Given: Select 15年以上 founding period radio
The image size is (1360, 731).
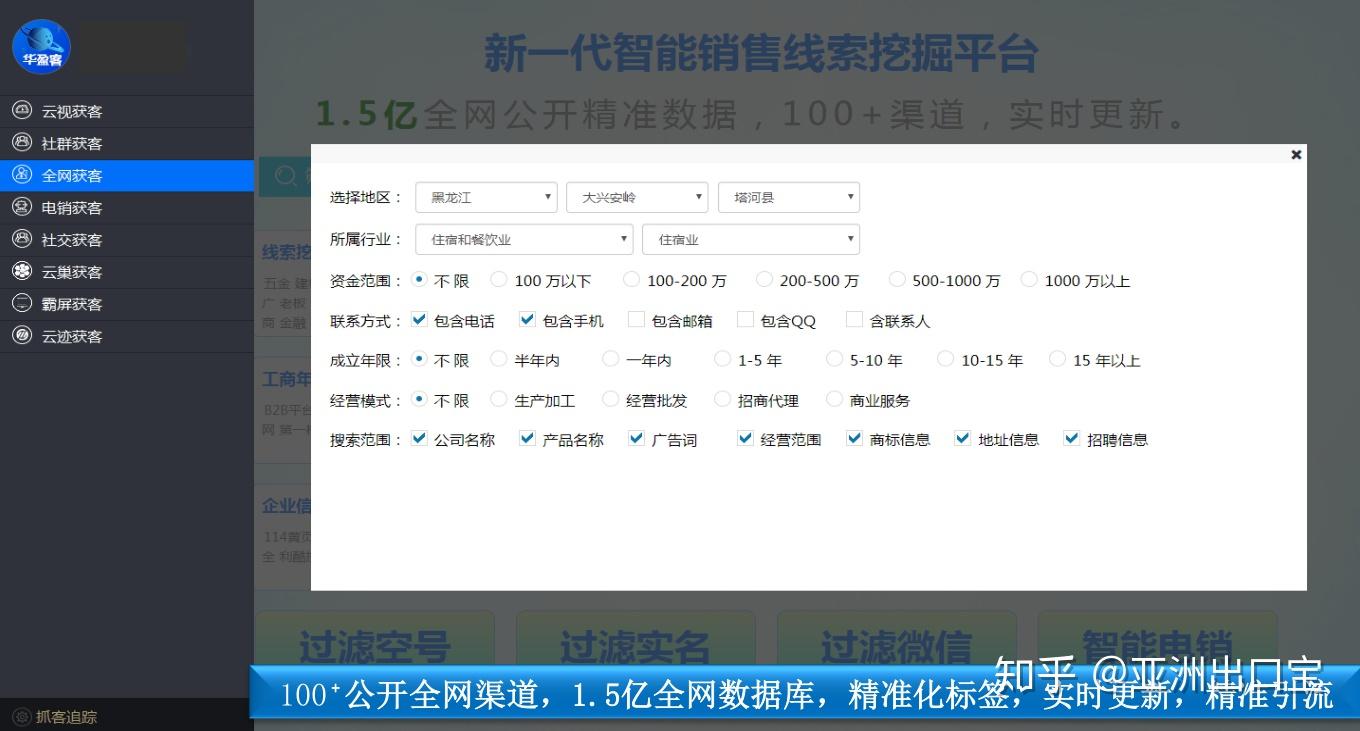Looking at the screenshot, I should point(1057,358).
